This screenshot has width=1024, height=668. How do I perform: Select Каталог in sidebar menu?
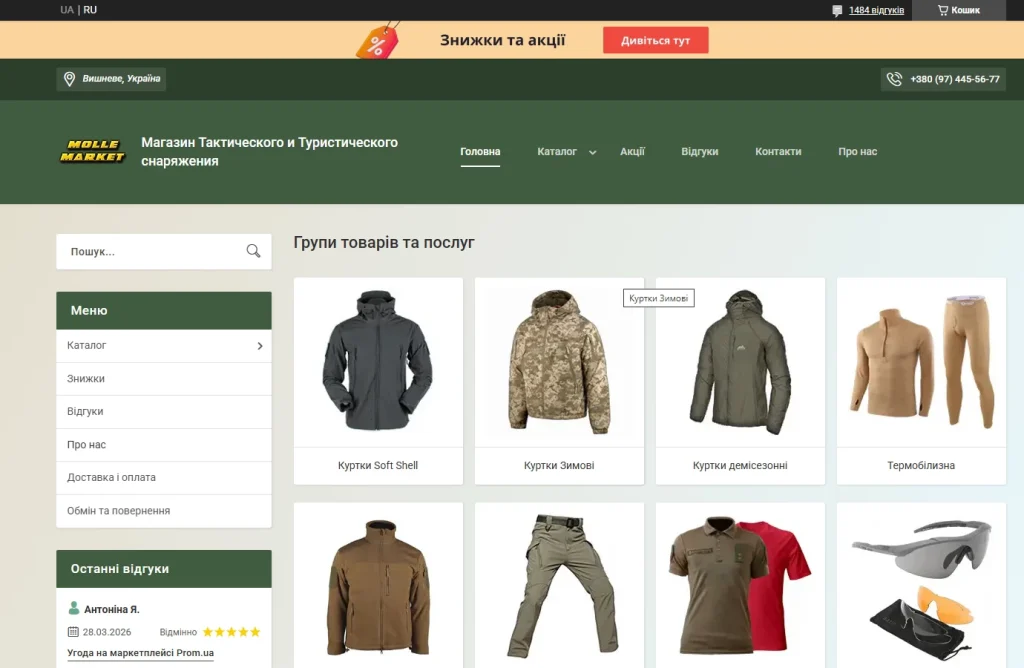(164, 345)
